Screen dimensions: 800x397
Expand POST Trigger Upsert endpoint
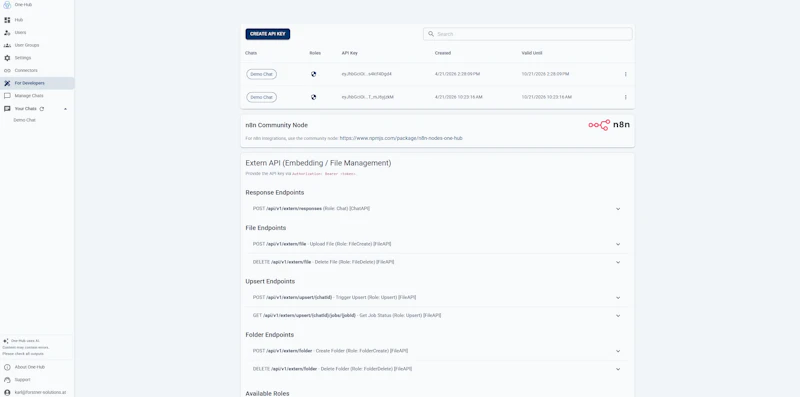tap(618, 298)
